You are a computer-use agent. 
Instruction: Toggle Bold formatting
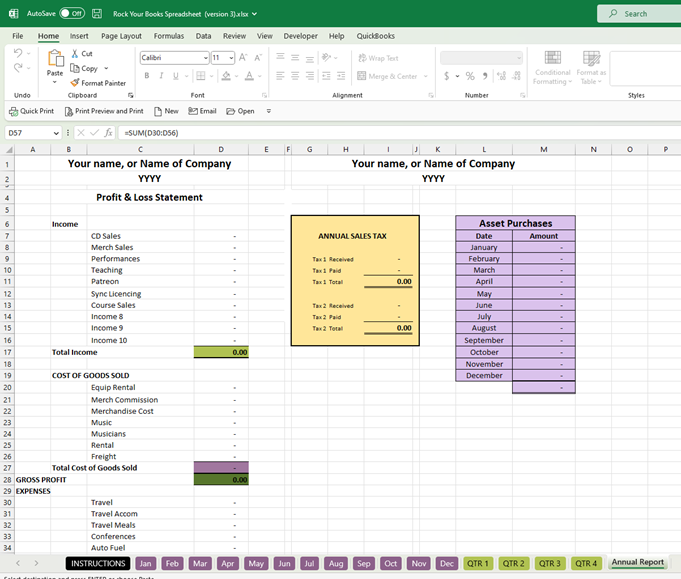146,76
